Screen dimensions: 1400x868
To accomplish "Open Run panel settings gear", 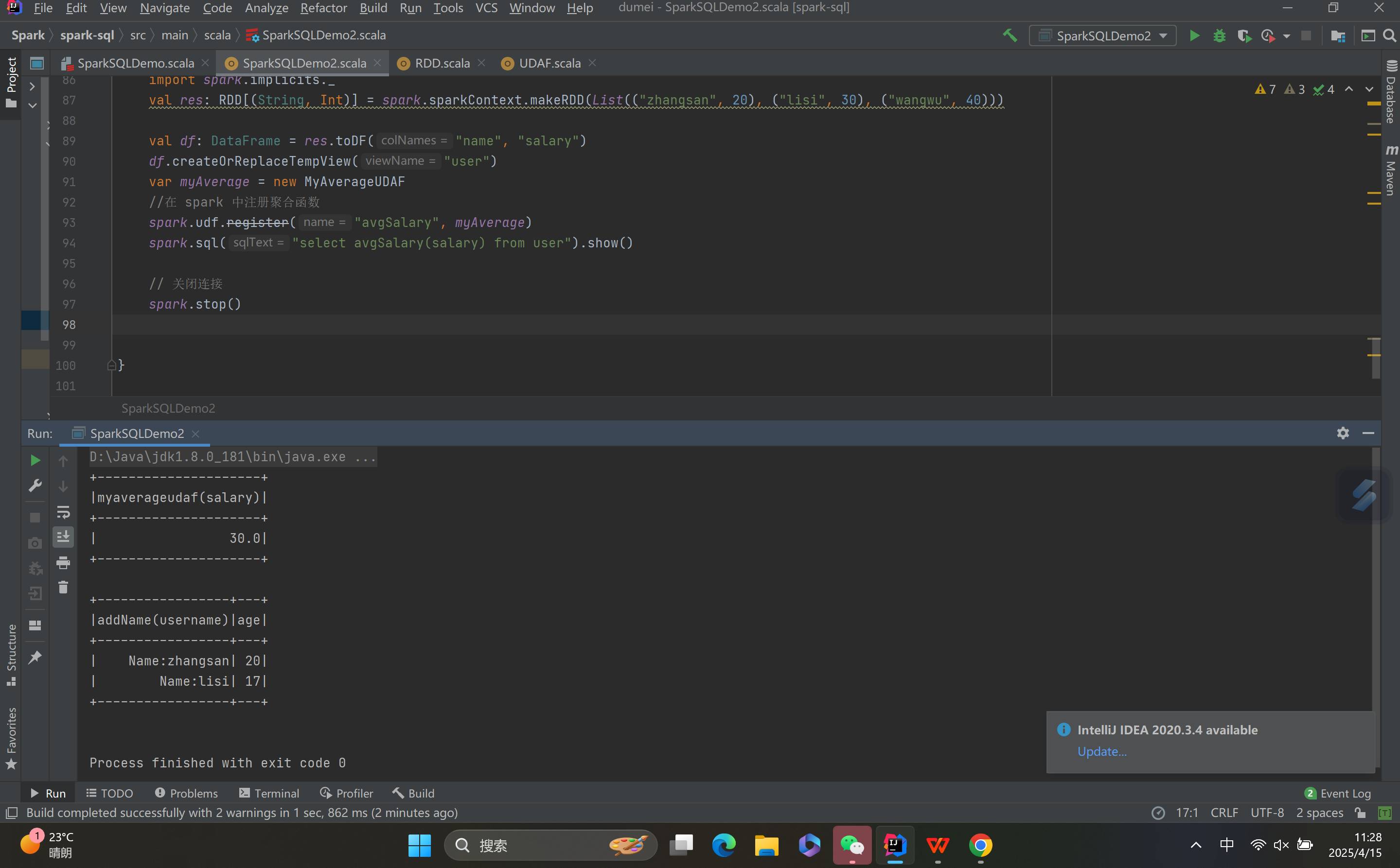I will (x=1343, y=433).
